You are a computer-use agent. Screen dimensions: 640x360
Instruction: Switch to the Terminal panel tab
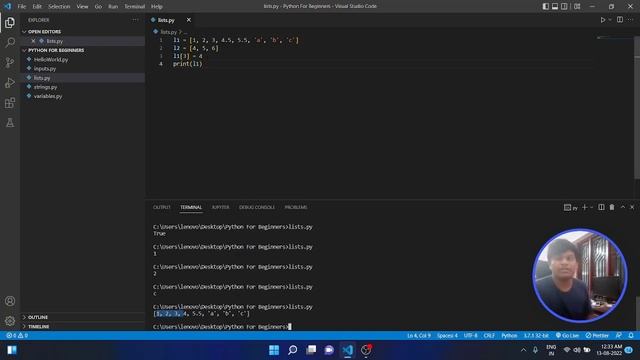pyautogui.click(x=191, y=207)
